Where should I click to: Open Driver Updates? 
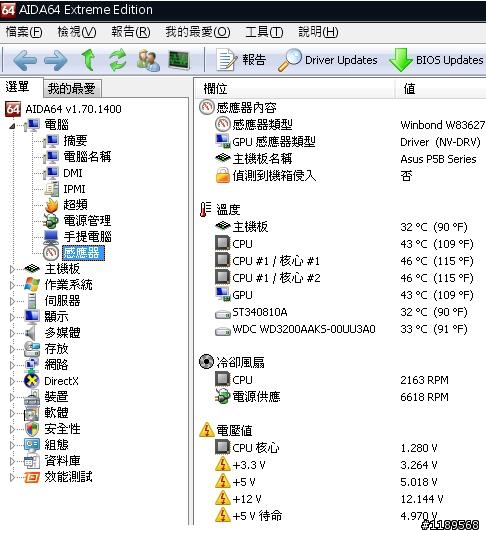(x=328, y=60)
